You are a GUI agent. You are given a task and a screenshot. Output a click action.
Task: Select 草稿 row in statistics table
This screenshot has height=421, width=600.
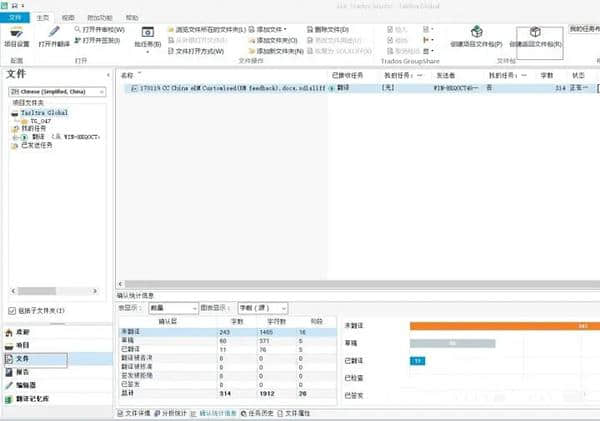[228, 341]
